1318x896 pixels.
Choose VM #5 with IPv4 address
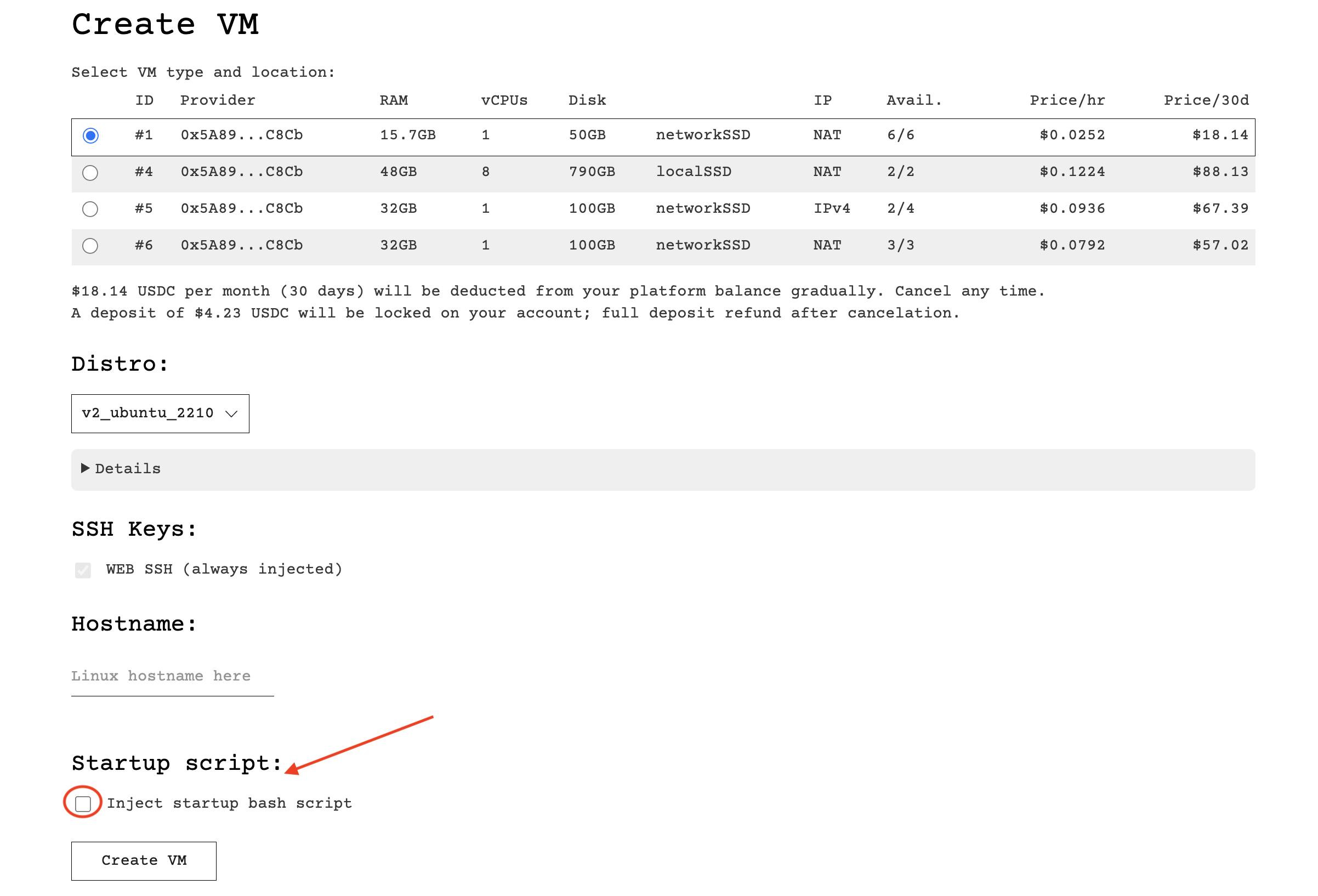click(x=90, y=209)
